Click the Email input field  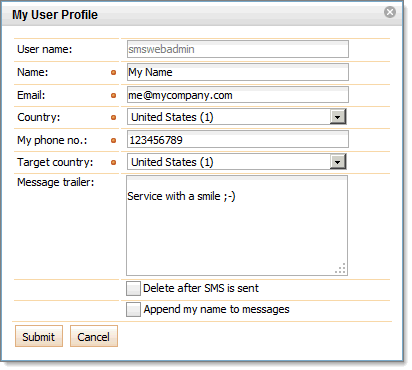coord(238,95)
